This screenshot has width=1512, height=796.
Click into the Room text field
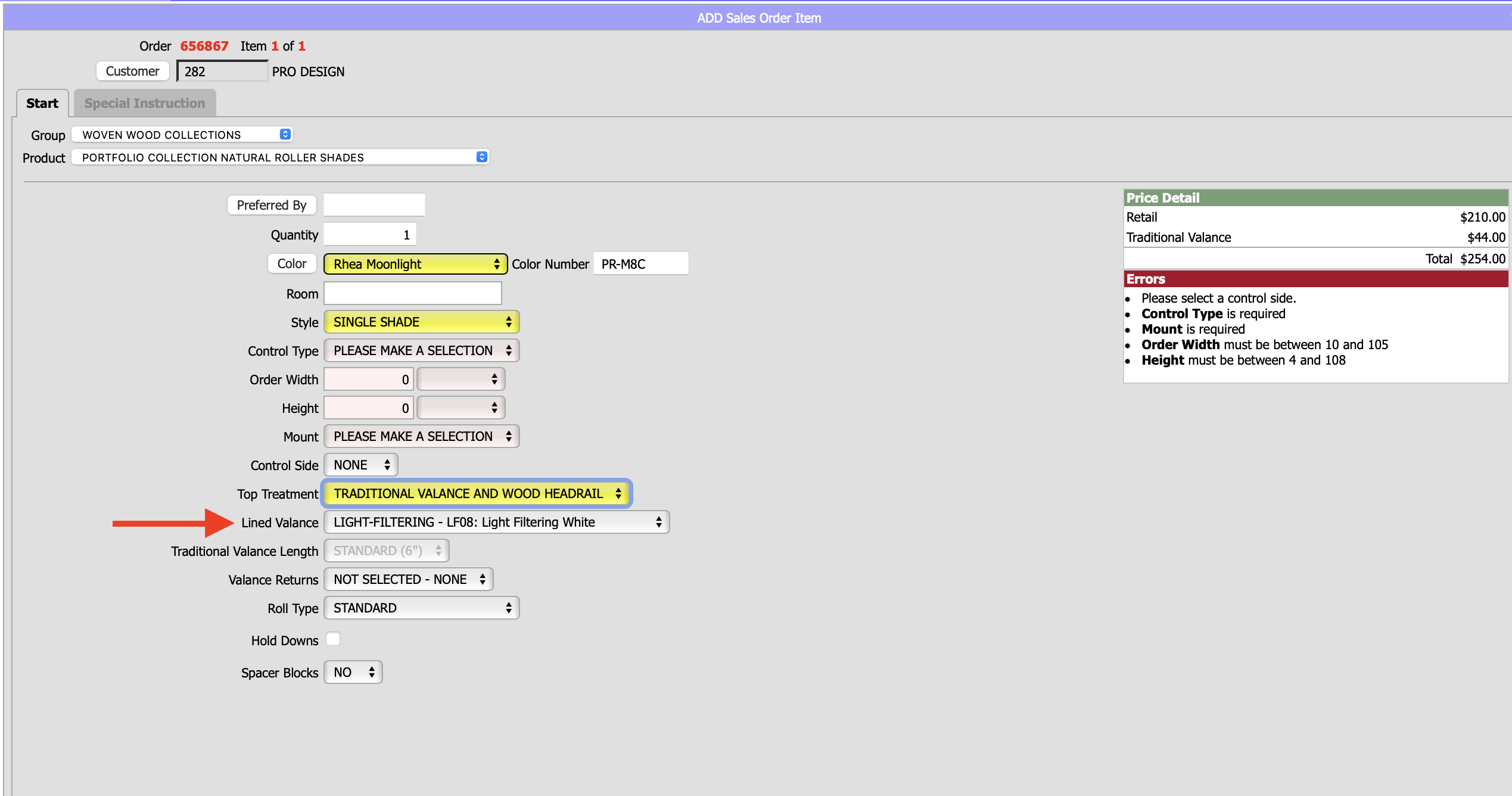tap(412, 293)
